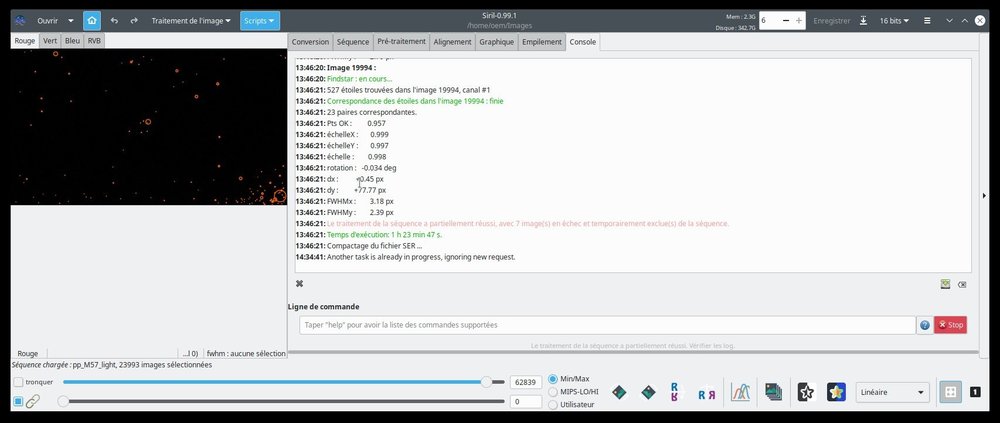1000x423 pixels.
Task: Open the Graphique tab
Action: 496,41
